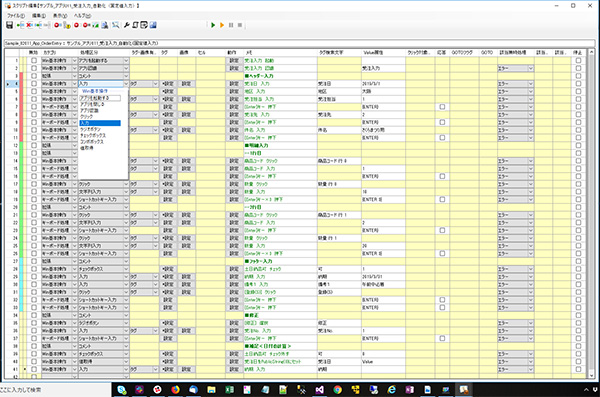600x397 pixels.
Task: Toggle the 無効 checkbox on row 4
Action: coord(34,83)
